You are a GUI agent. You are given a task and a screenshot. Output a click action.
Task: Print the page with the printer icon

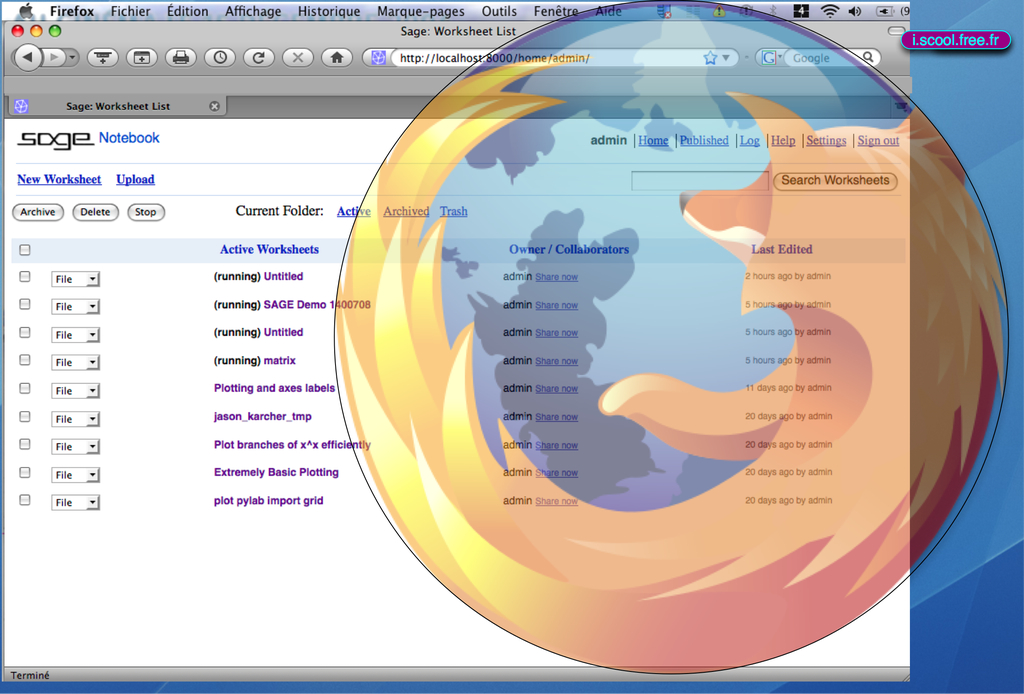tap(181, 57)
